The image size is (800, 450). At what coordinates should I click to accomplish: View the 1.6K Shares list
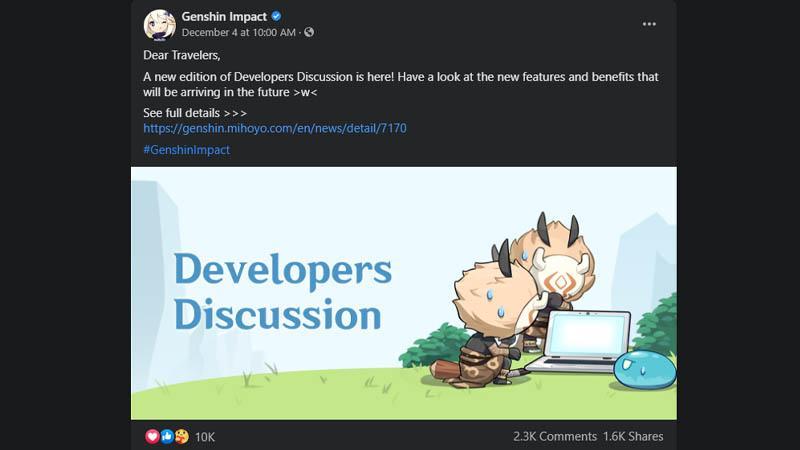[633, 436]
